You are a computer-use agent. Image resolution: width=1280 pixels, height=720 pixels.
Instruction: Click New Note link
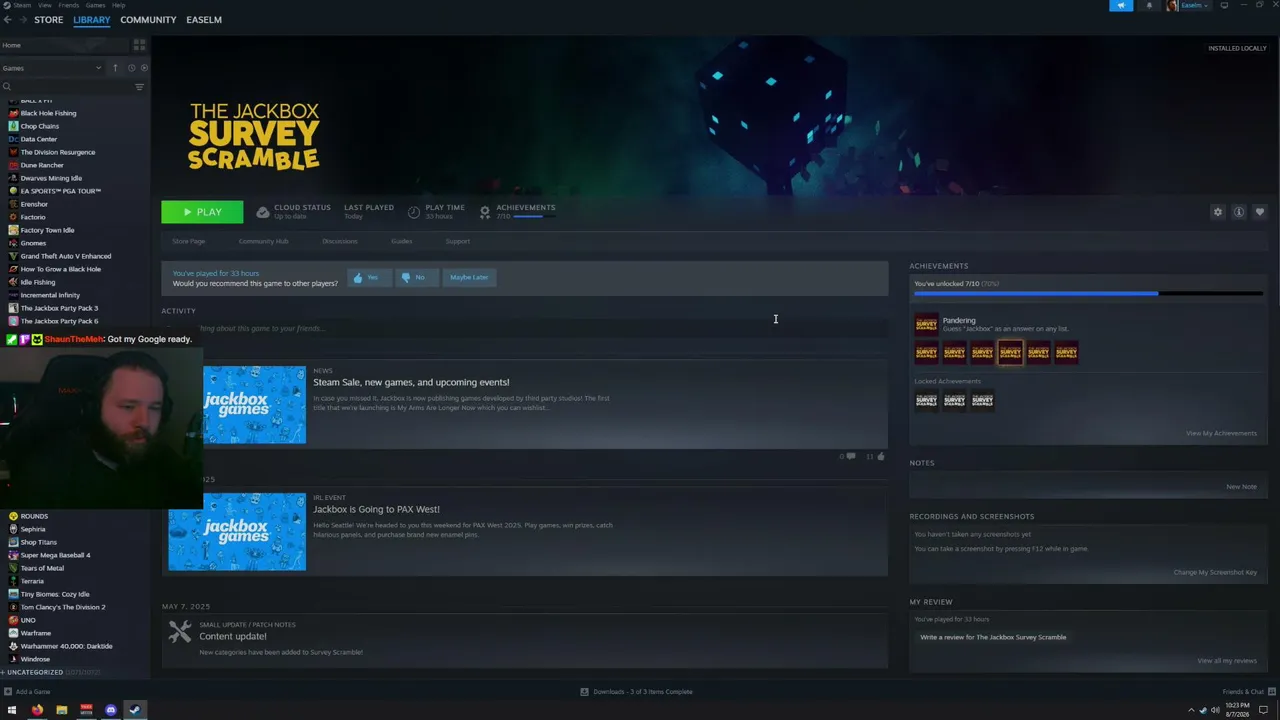pos(1241,487)
